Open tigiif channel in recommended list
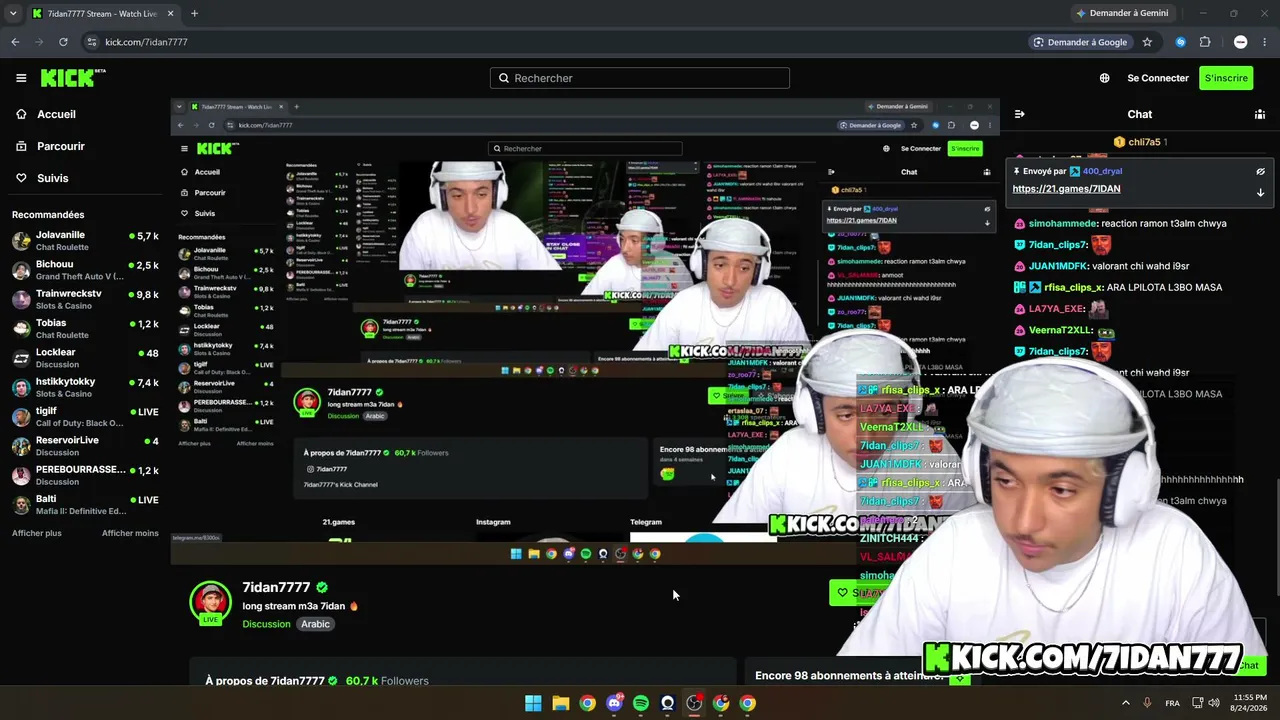 click(x=85, y=417)
